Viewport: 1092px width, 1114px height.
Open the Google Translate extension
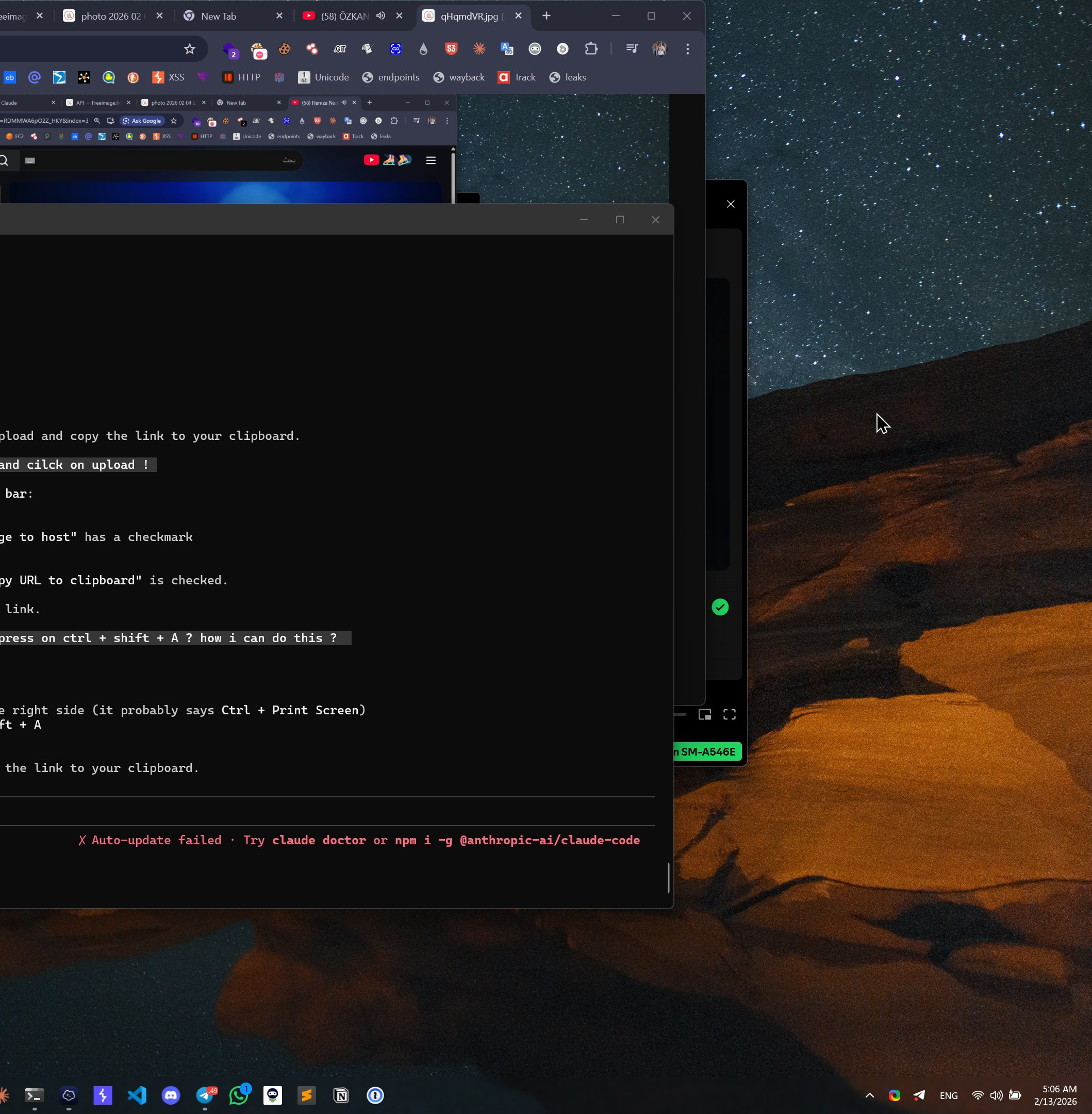pos(506,50)
